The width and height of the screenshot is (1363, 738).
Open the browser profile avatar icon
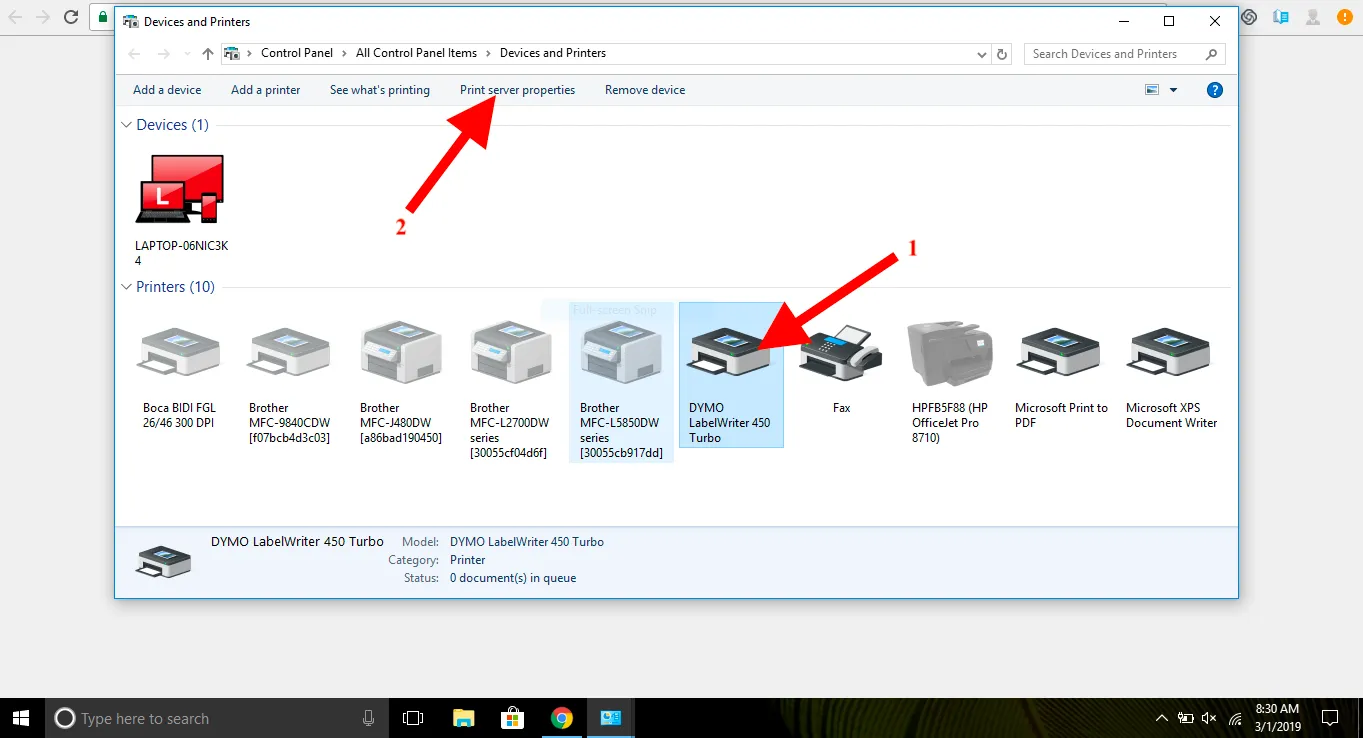pyautogui.click(x=1314, y=17)
